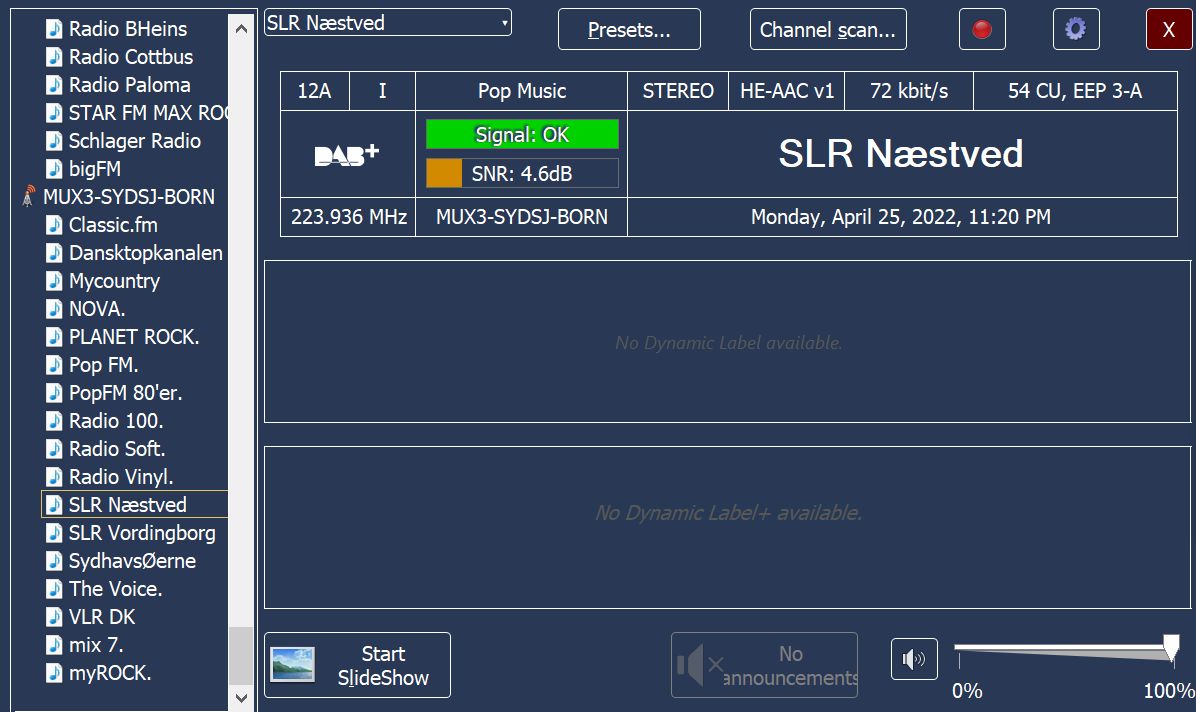Click the music note icon beside Mycountry

click(x=54, y=281)
